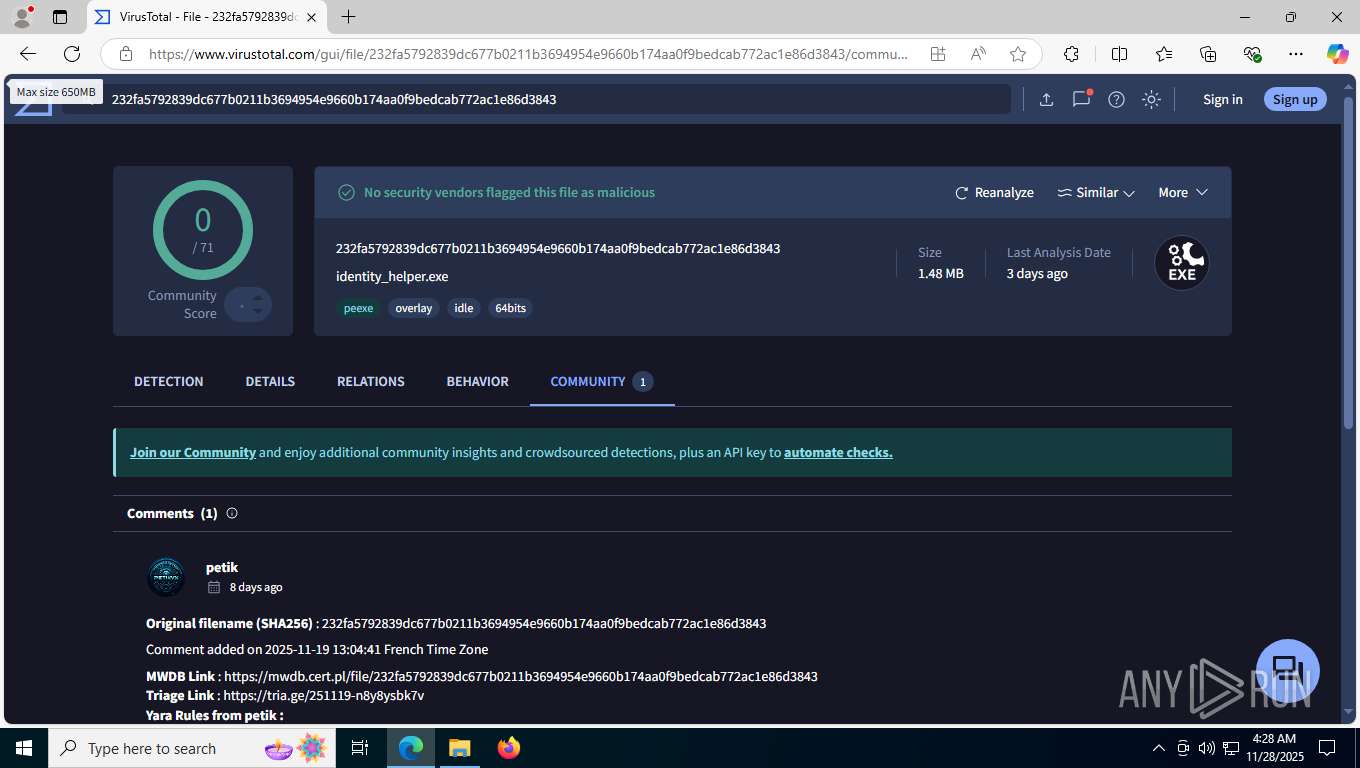
Task: Click the browser Back arrow
Action: point(28,54)
